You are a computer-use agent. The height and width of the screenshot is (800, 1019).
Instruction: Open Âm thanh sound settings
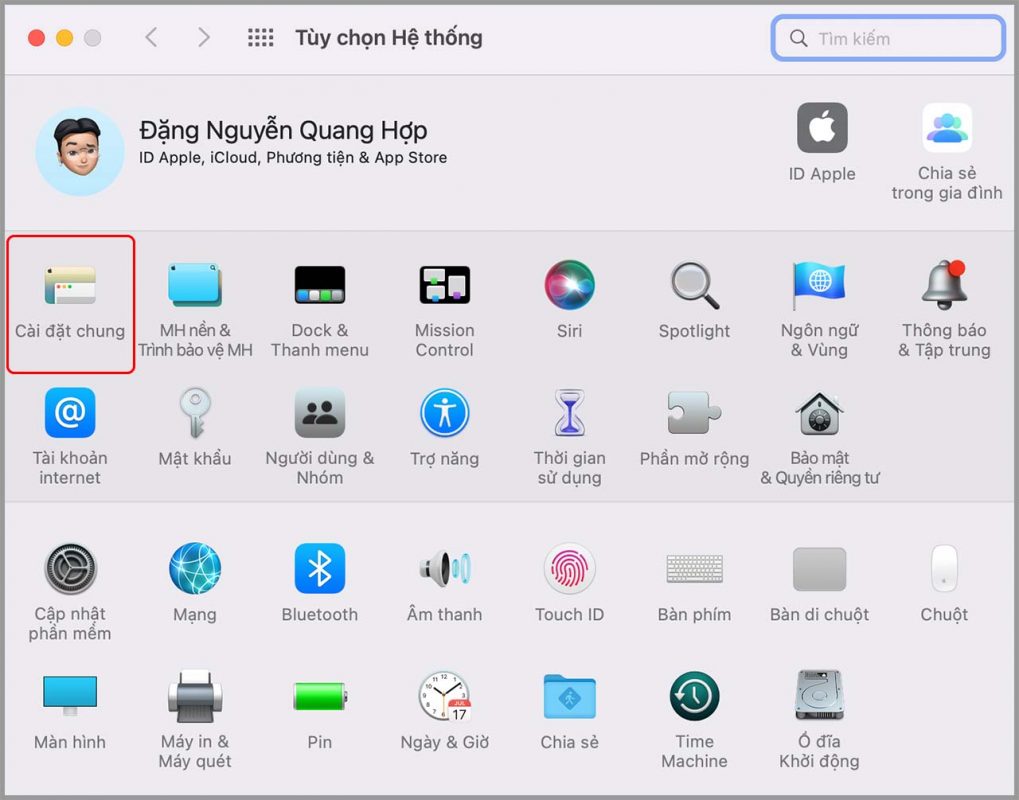pyautogui.click(x=444, y=570)
